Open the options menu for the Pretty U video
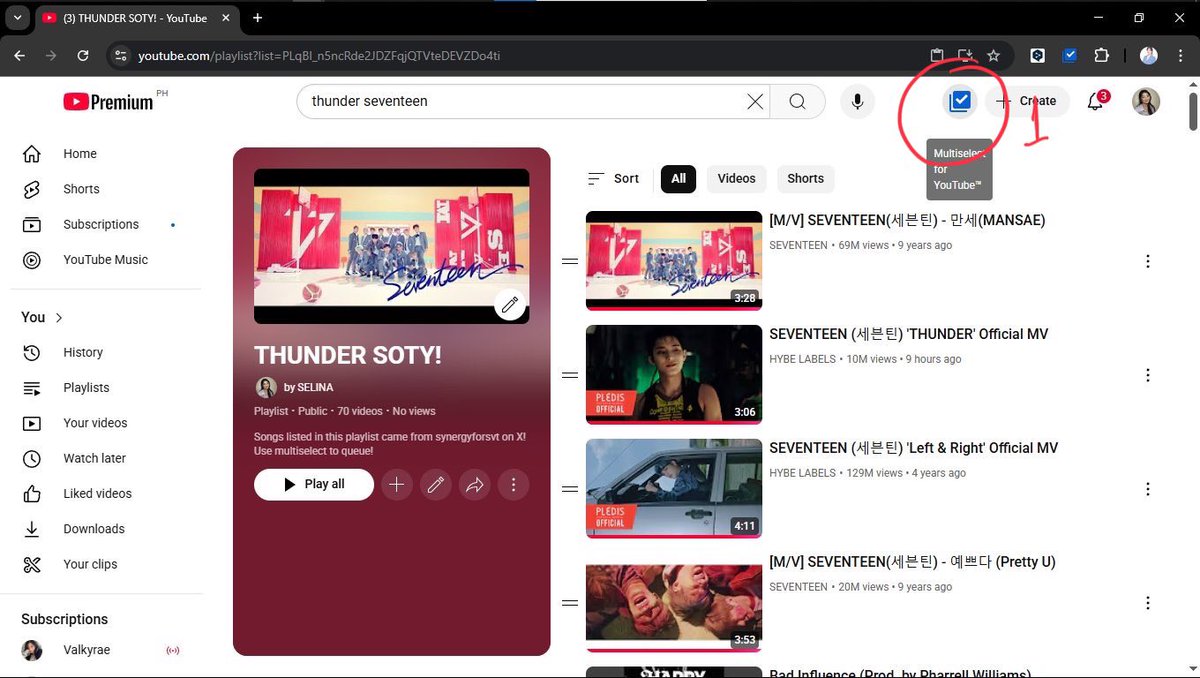The height and width of the screenshot is (678, 1200). pos(1148,603)
